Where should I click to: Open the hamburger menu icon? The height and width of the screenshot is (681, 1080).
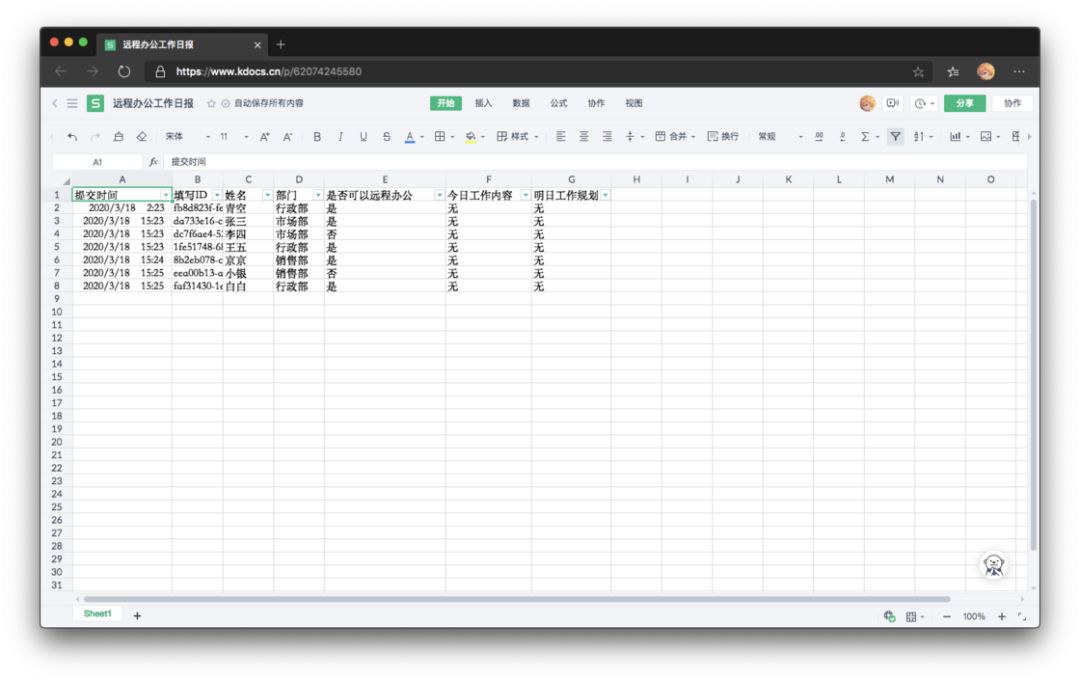click(x=72, y=103)
